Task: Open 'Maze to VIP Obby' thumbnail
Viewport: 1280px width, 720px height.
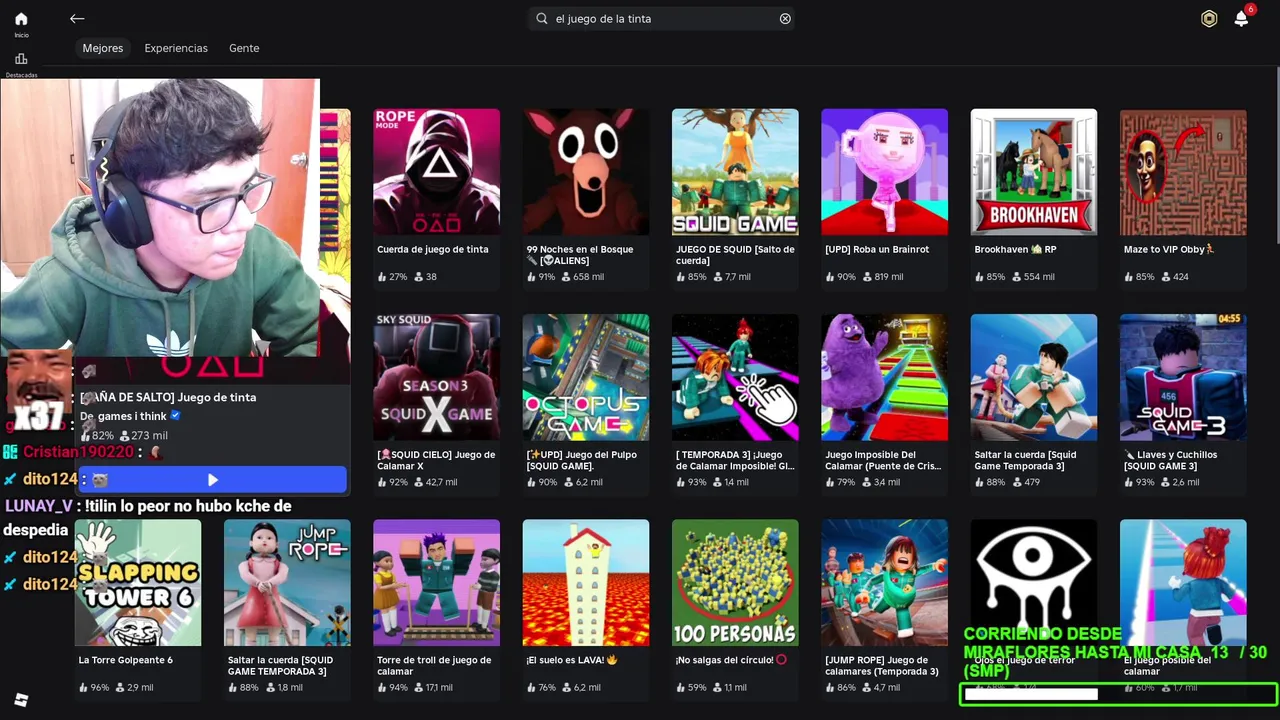Action: point(1183,172)
